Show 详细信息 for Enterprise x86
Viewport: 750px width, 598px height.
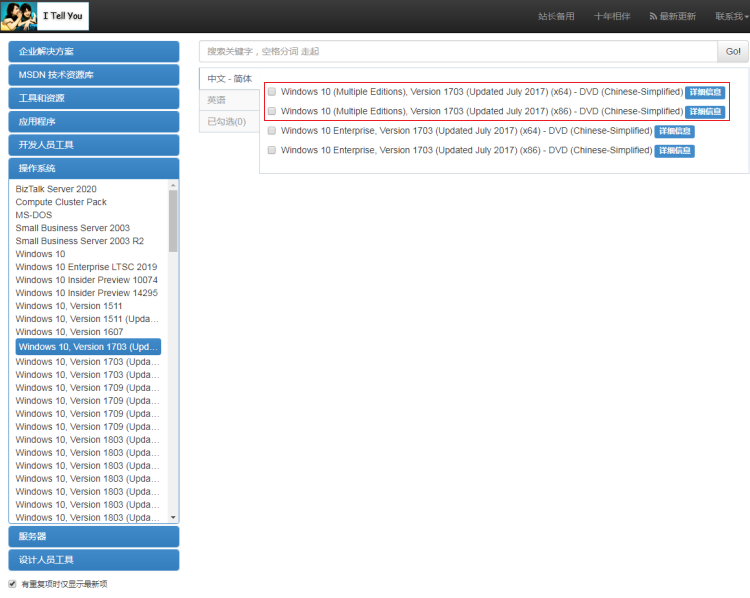674,151
